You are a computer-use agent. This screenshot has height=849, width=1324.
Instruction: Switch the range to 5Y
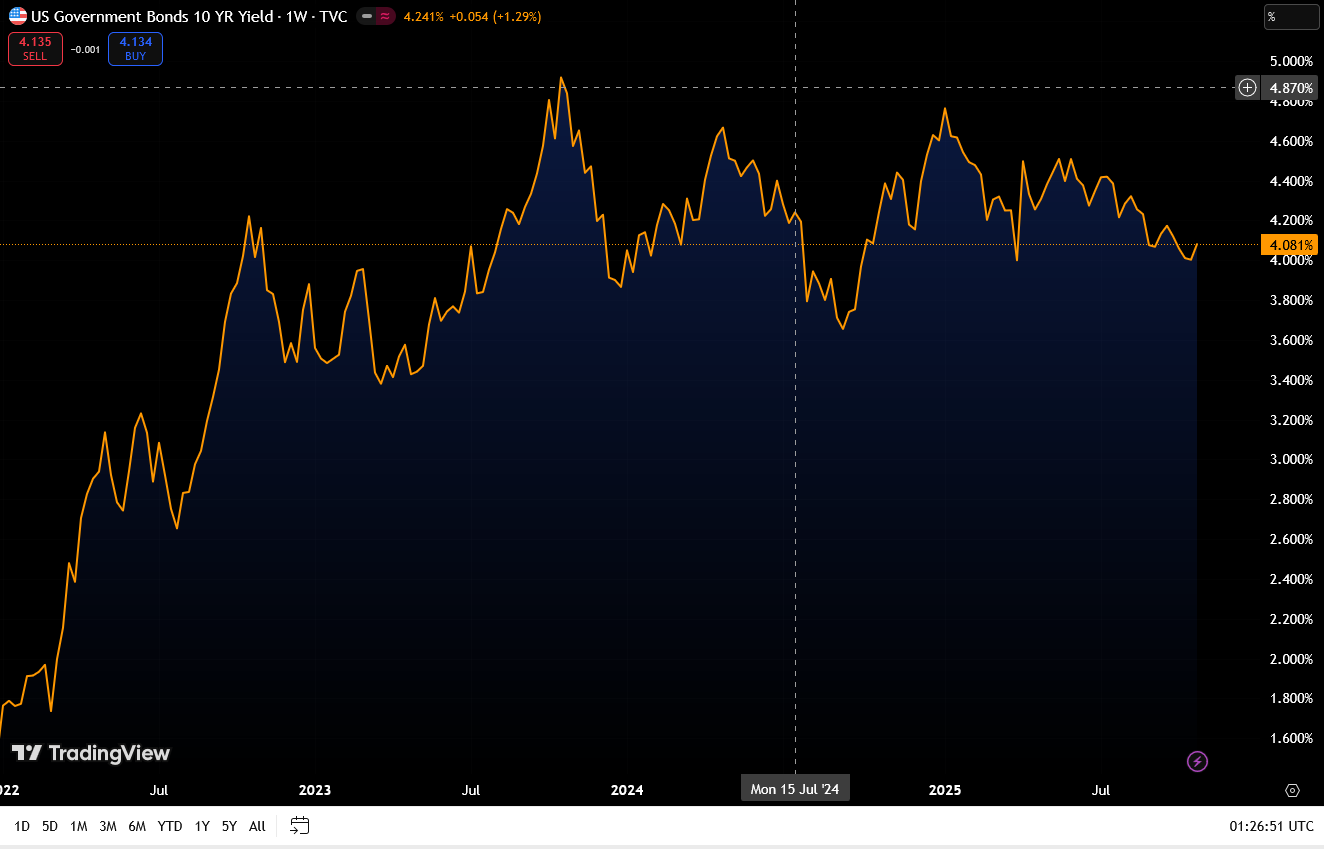229,826
